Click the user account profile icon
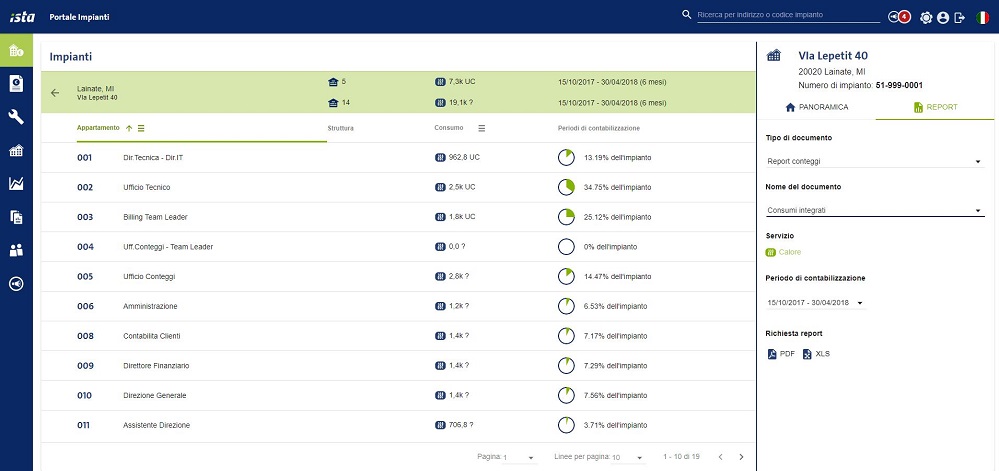Screen dimensions: 999x471 pyautogui.click(x=942, y=17)
